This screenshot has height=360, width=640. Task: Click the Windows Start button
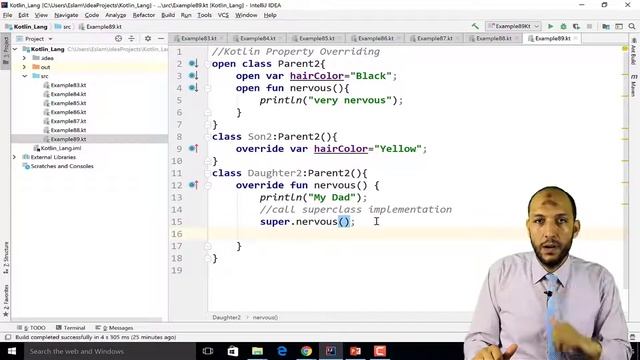(12, 351)
